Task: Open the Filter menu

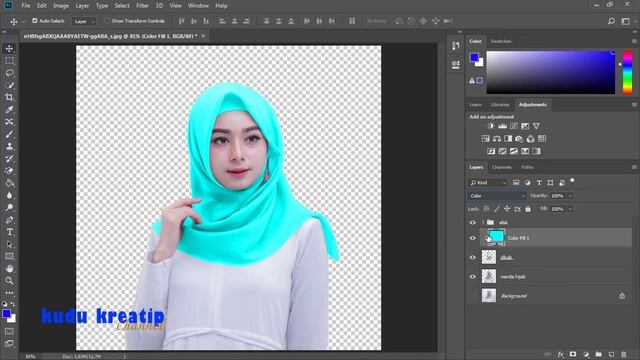Action: (142, 6)
